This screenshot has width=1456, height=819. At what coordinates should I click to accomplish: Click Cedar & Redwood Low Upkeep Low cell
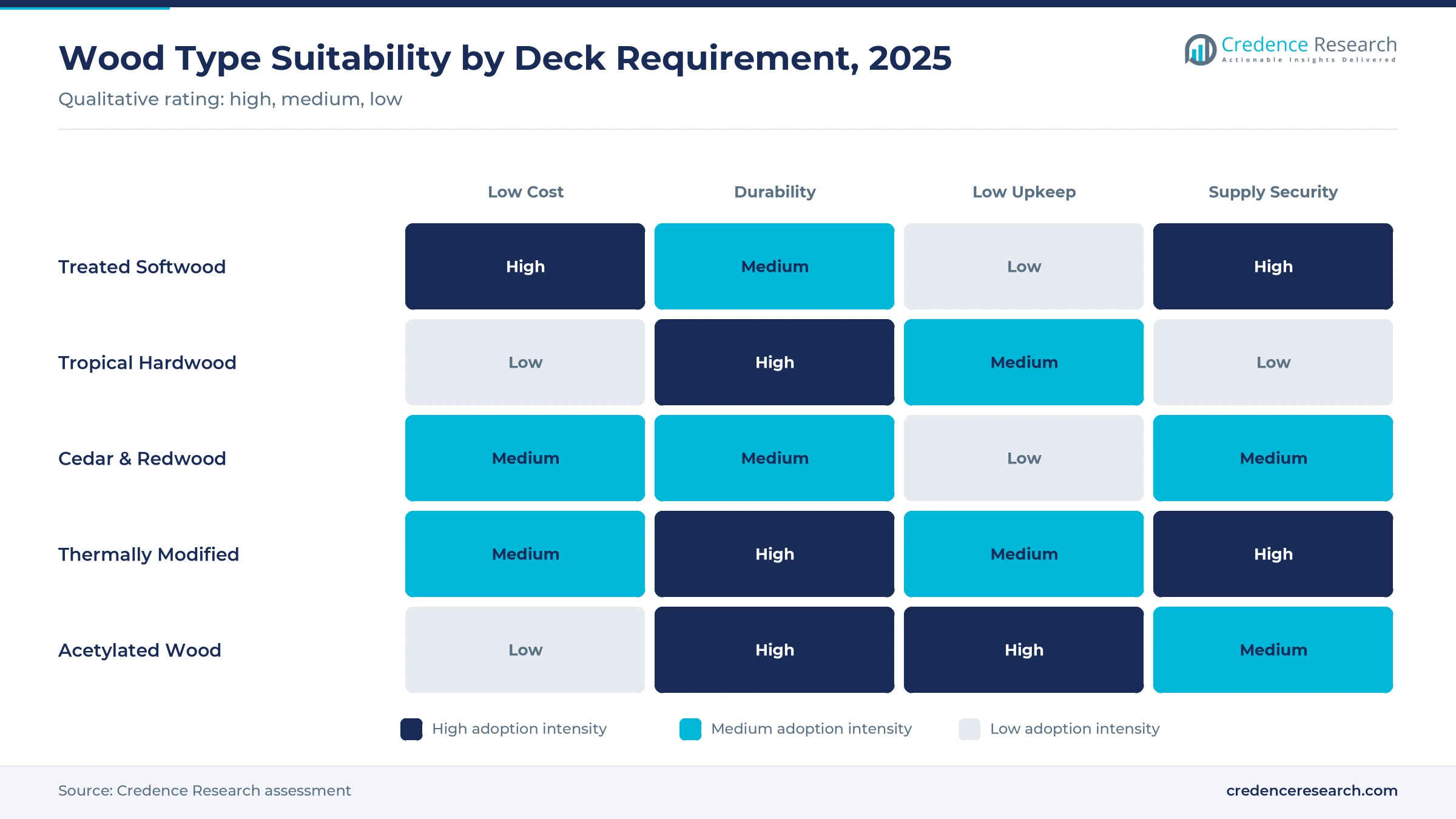pos(1024,458)
